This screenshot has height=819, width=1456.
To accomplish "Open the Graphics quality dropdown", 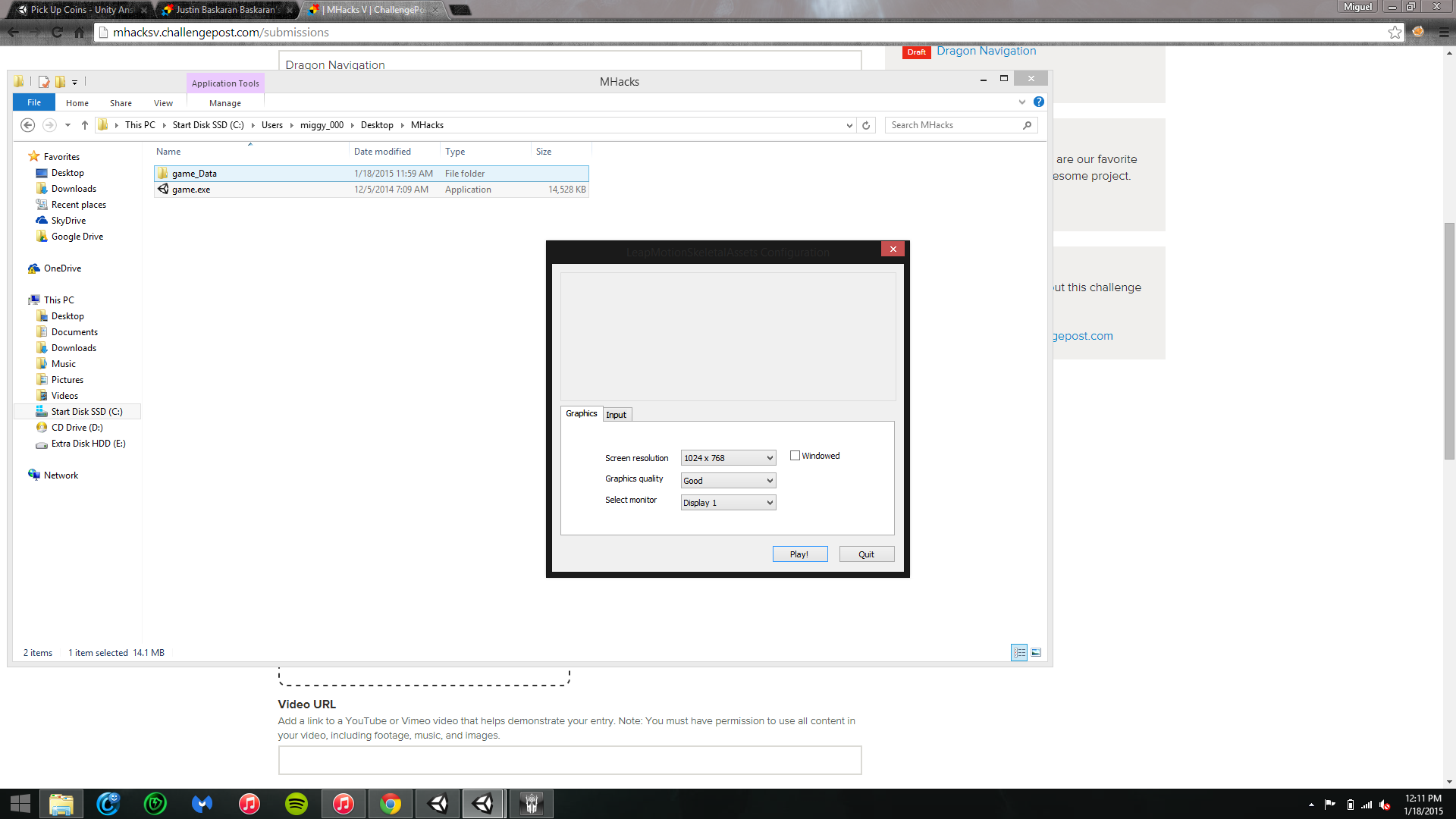I will point(728,481).
